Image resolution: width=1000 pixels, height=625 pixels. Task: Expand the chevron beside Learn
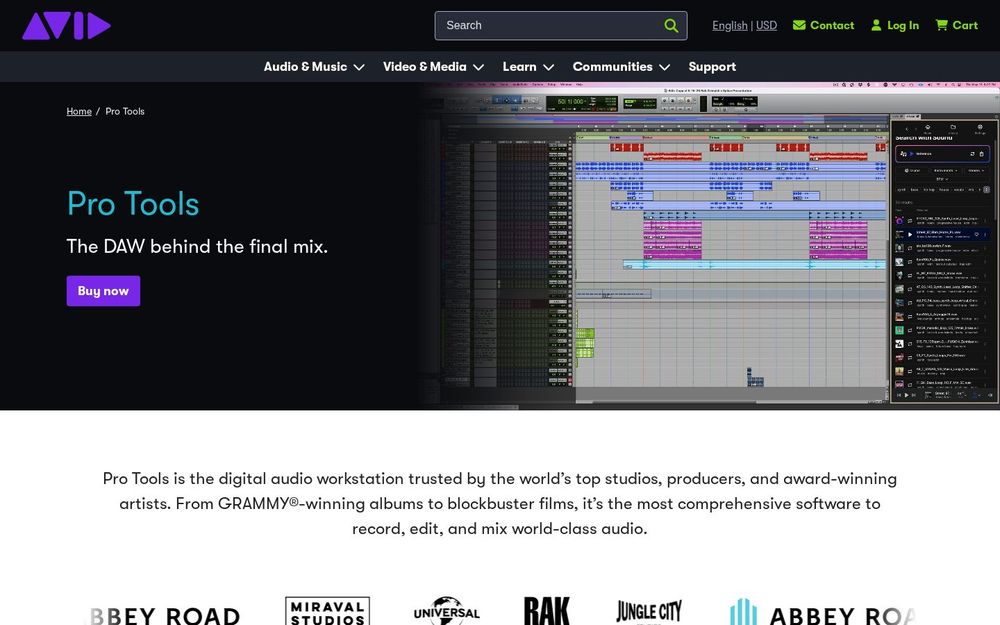(x=548, y=68)
